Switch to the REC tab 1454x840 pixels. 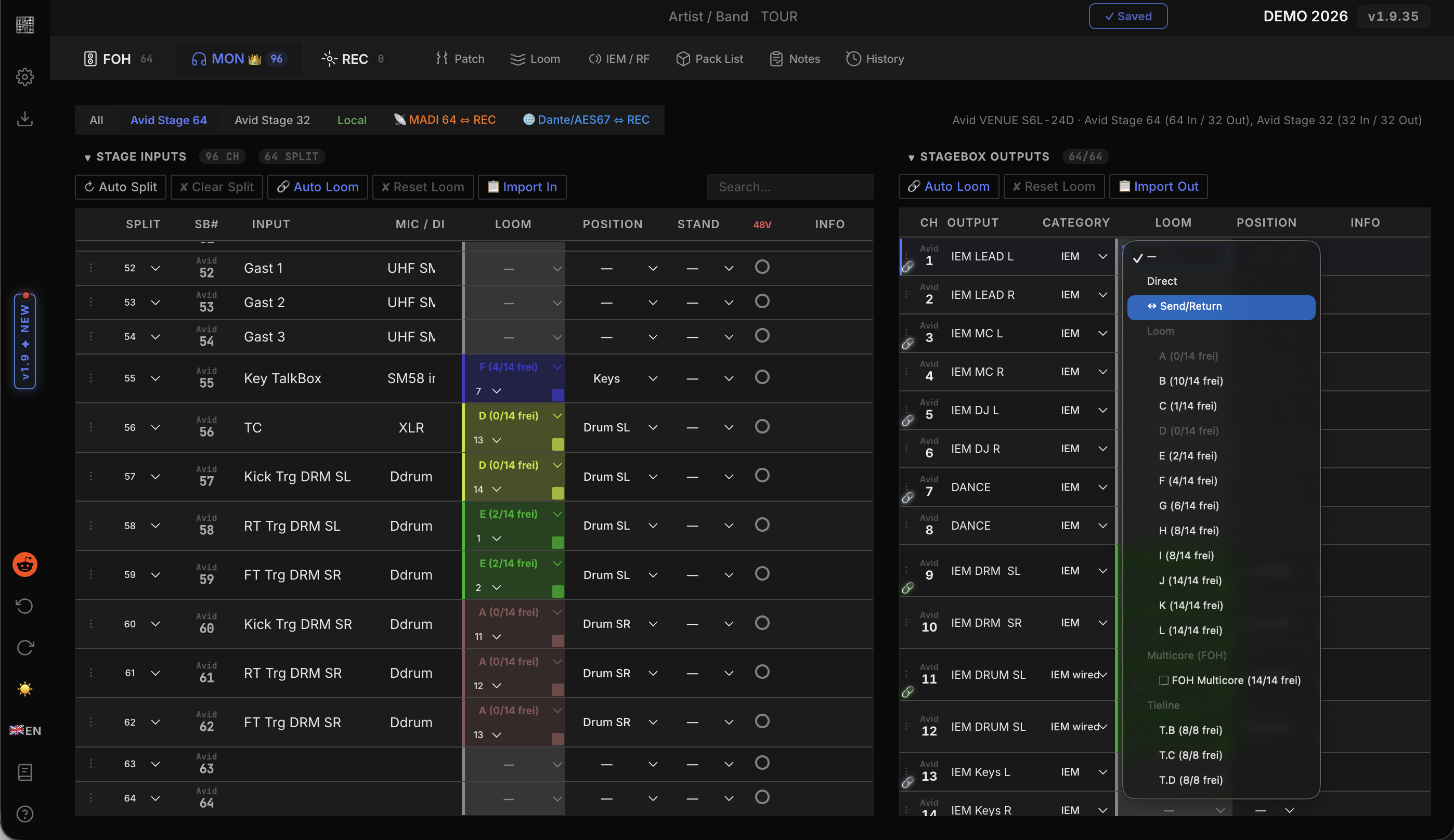coord(353,59)
